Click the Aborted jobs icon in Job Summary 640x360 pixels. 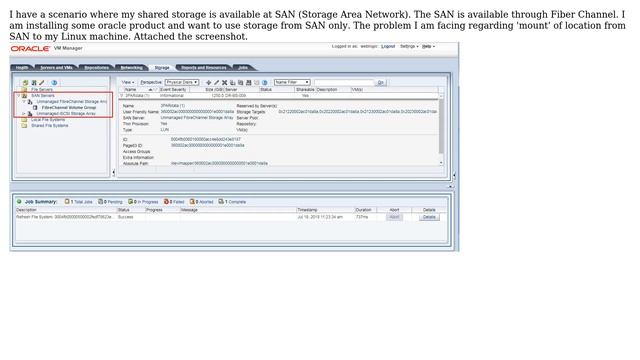click(x=192, y=202)
